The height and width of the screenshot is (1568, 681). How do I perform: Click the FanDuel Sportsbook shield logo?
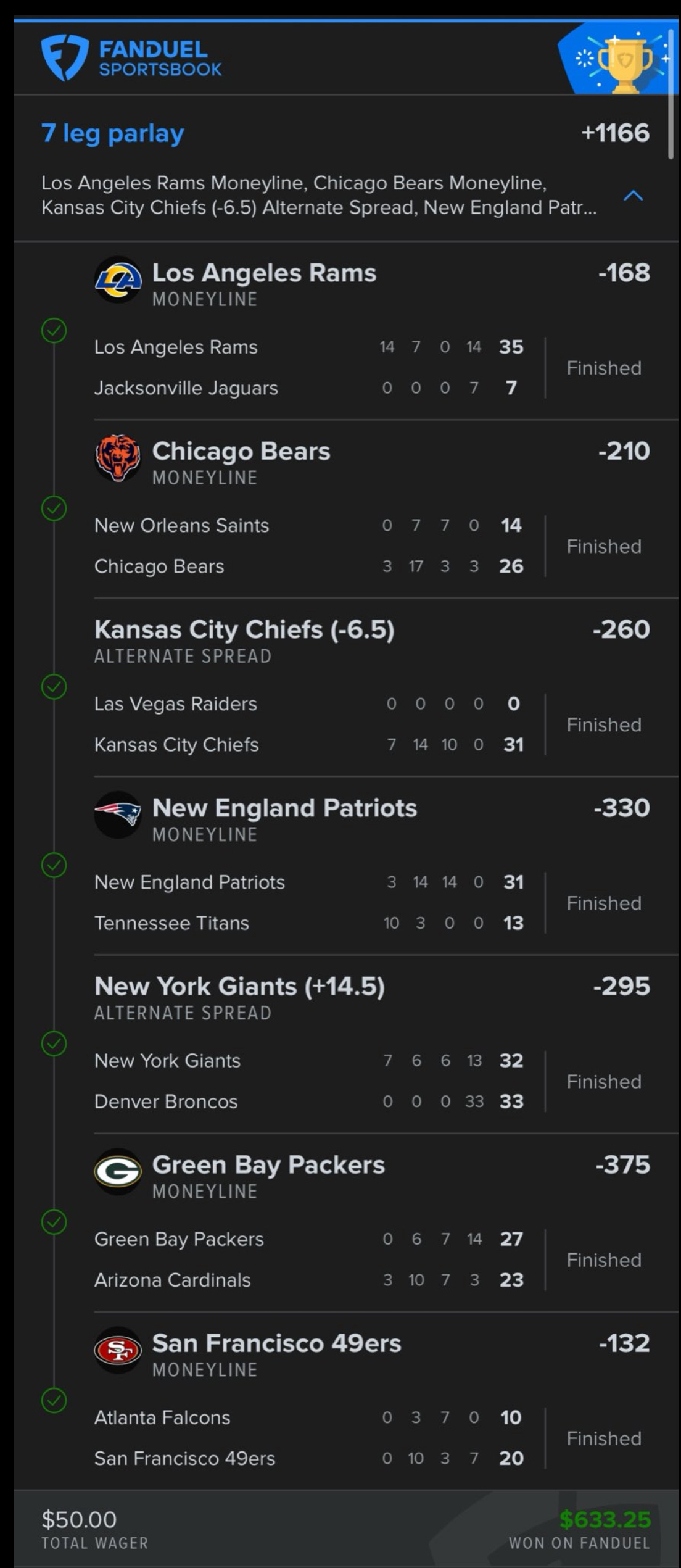pyautogui.click(x=64, y=58)
